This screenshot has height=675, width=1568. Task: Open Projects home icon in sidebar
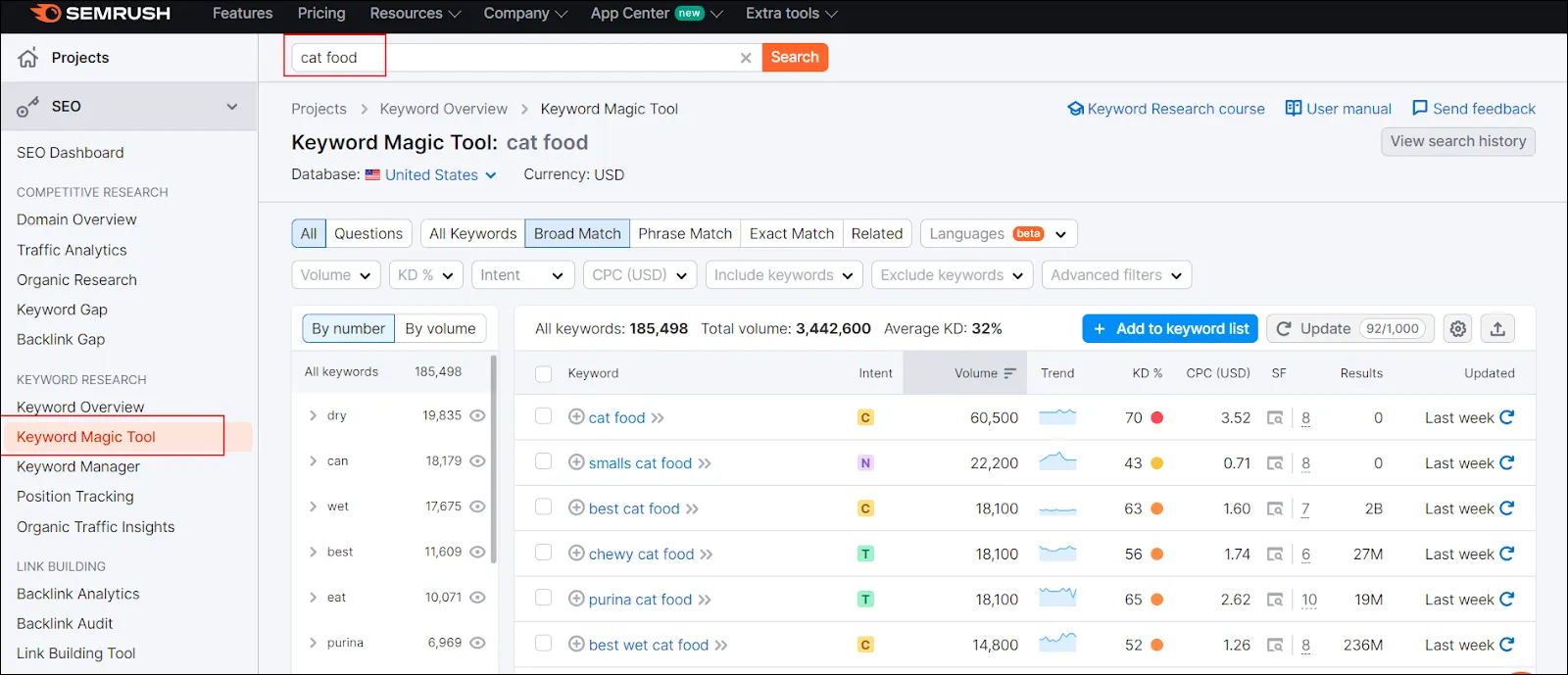pos(28,58)
